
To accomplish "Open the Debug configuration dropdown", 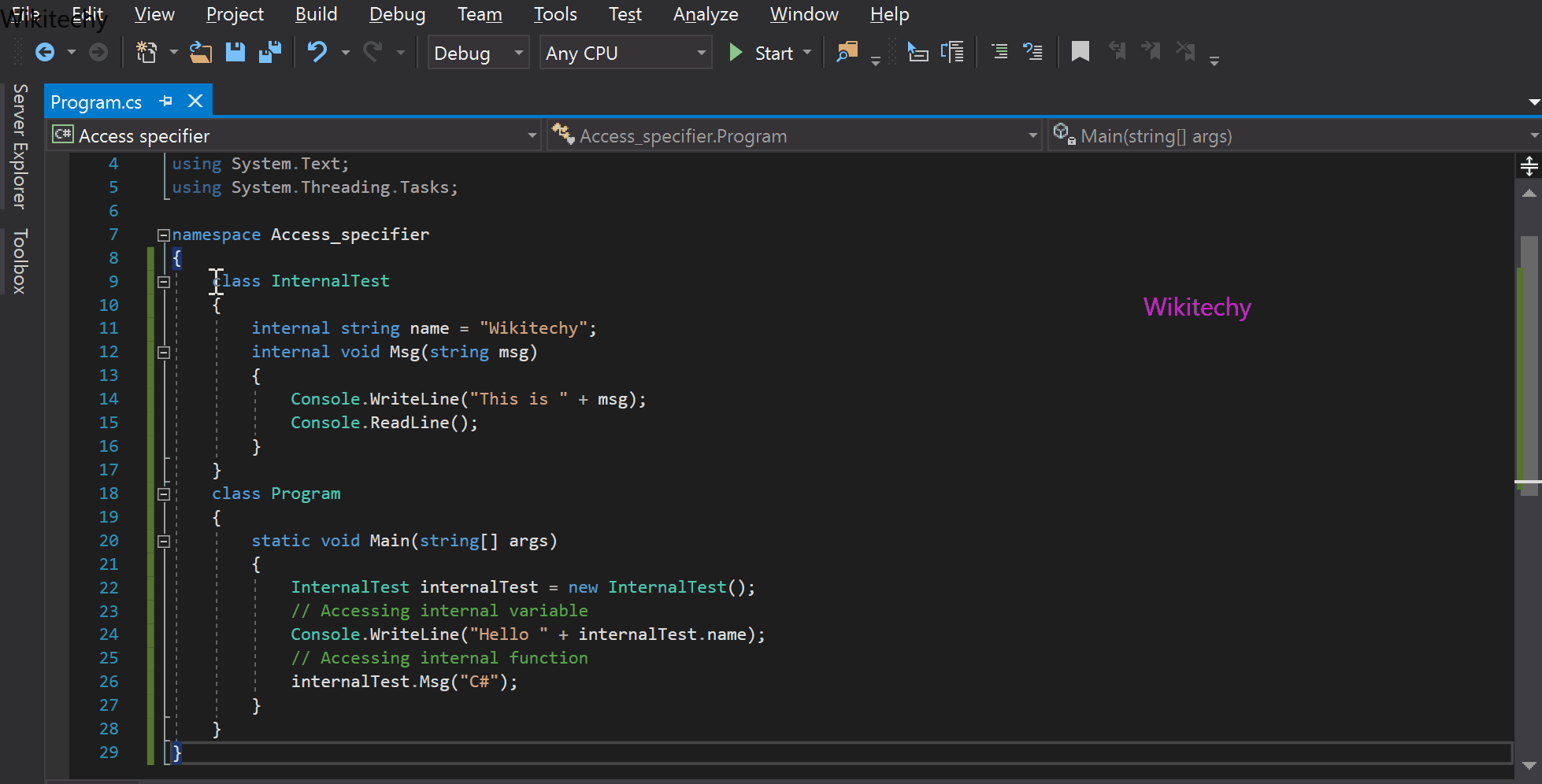I will tap(518, 53).
